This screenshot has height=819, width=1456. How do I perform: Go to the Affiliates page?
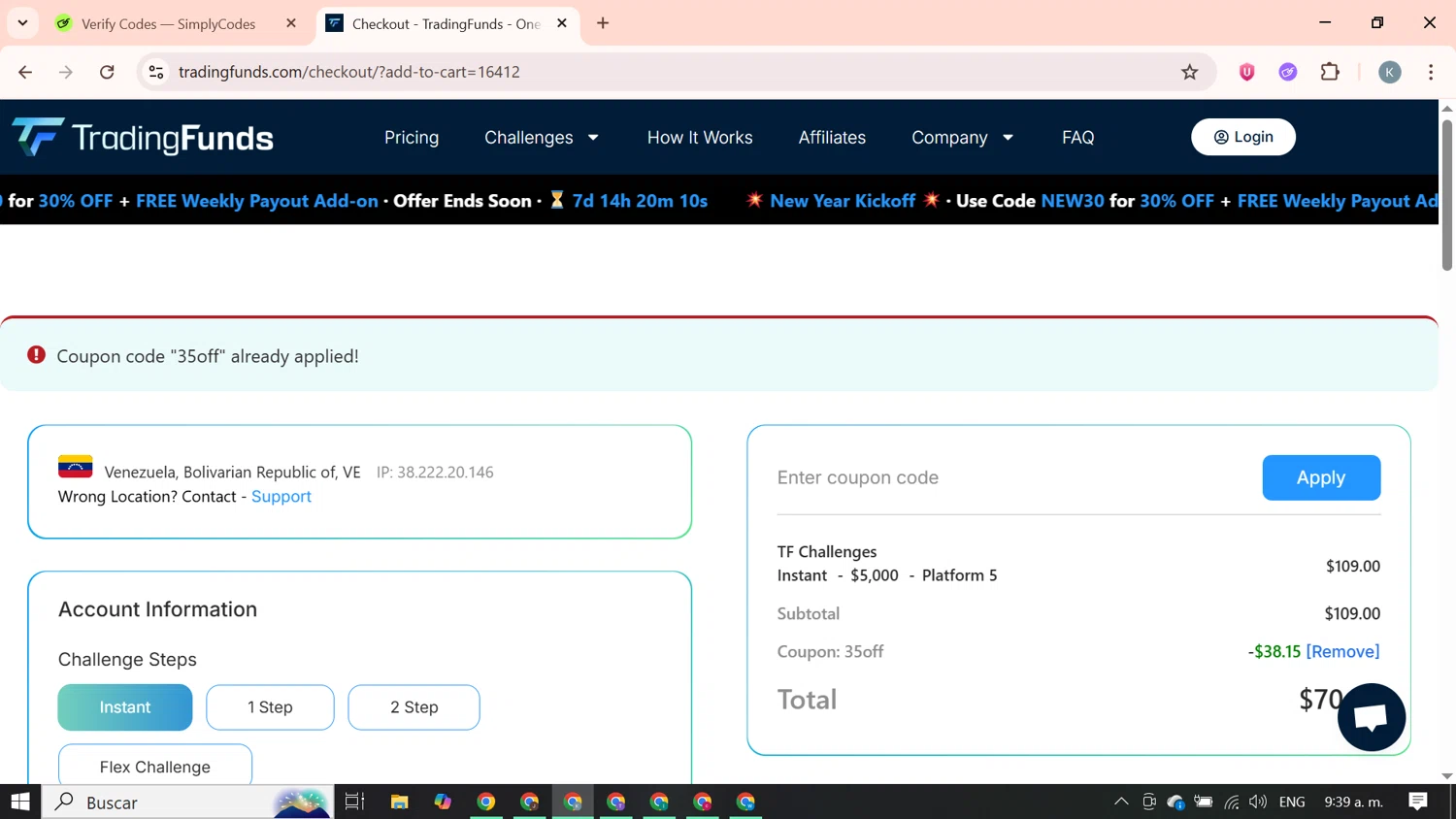(x=832, y=138)
